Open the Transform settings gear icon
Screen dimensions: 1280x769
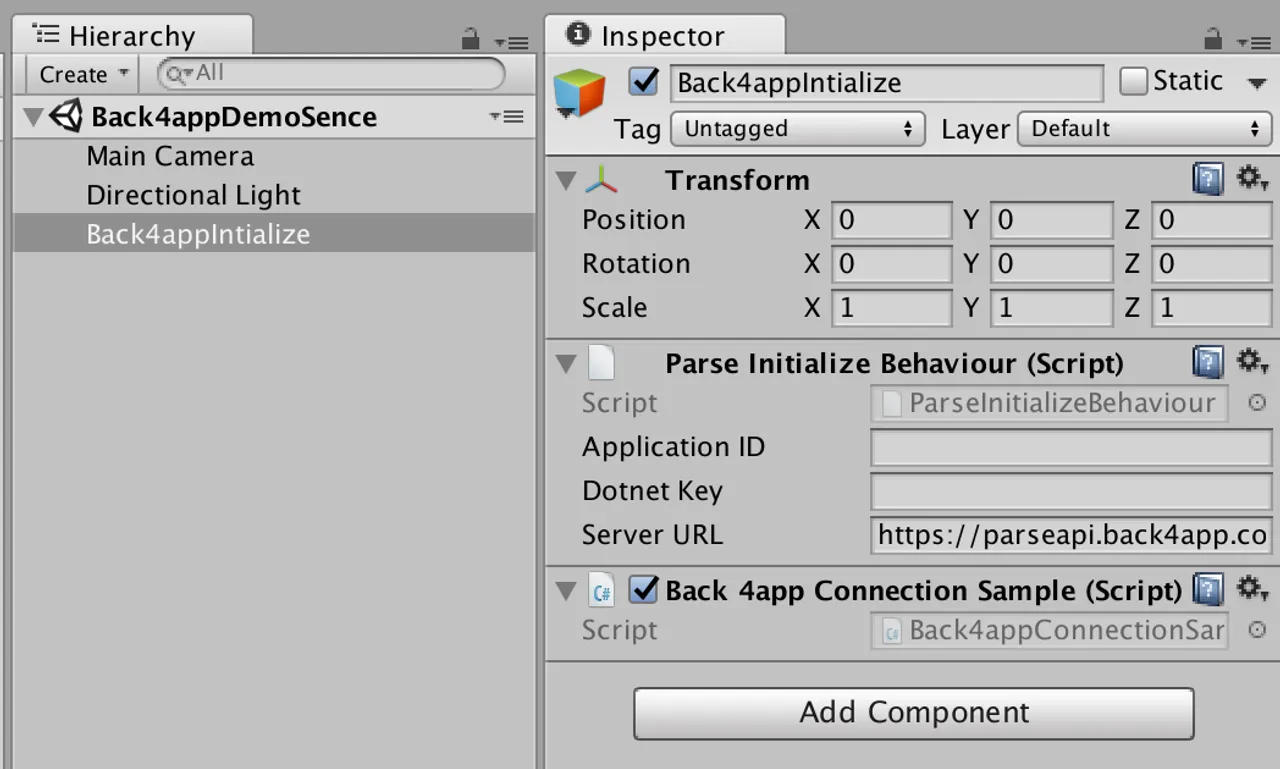tap(1252, 178)
